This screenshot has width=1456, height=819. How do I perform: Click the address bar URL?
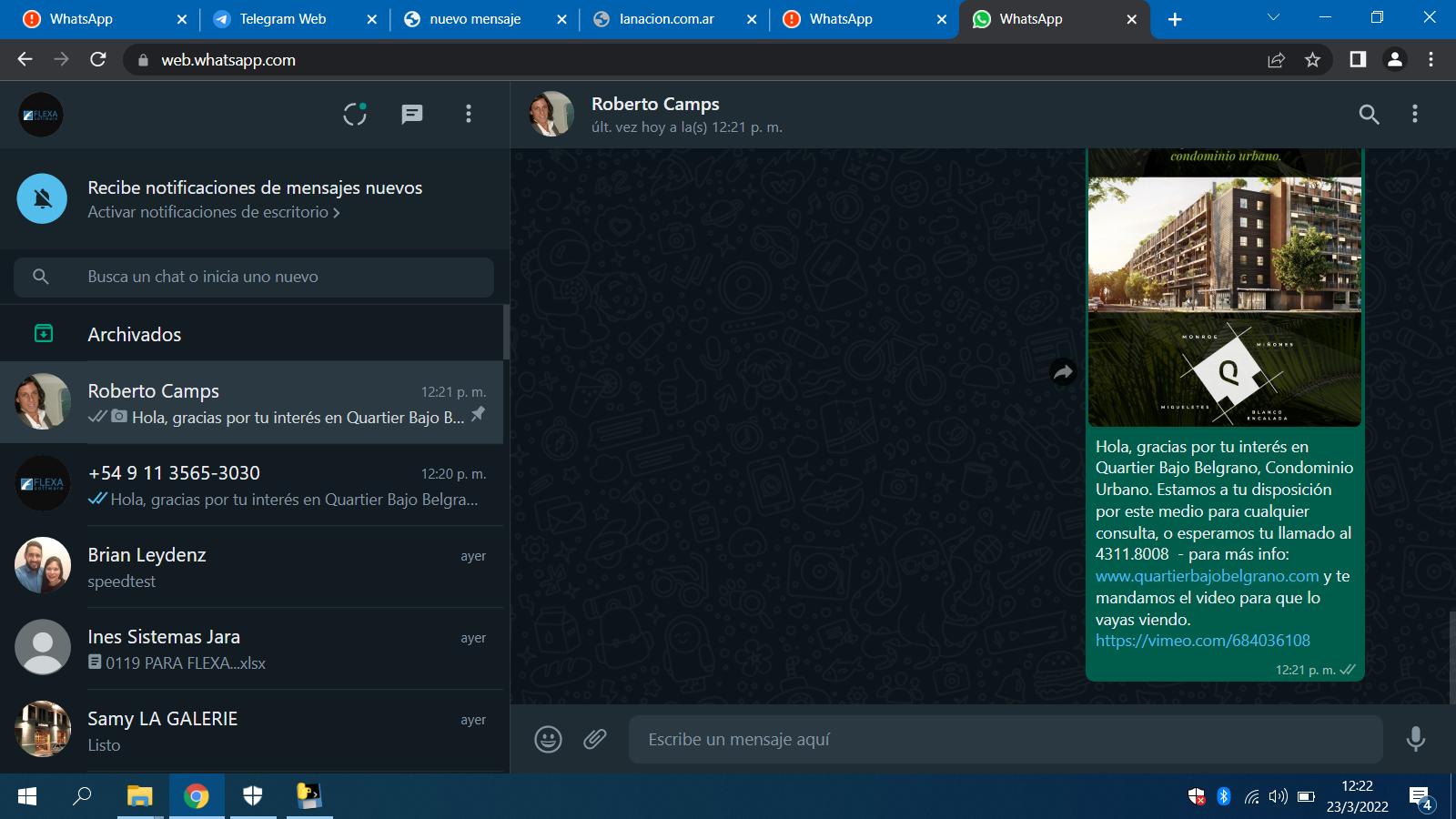(228, 60)
